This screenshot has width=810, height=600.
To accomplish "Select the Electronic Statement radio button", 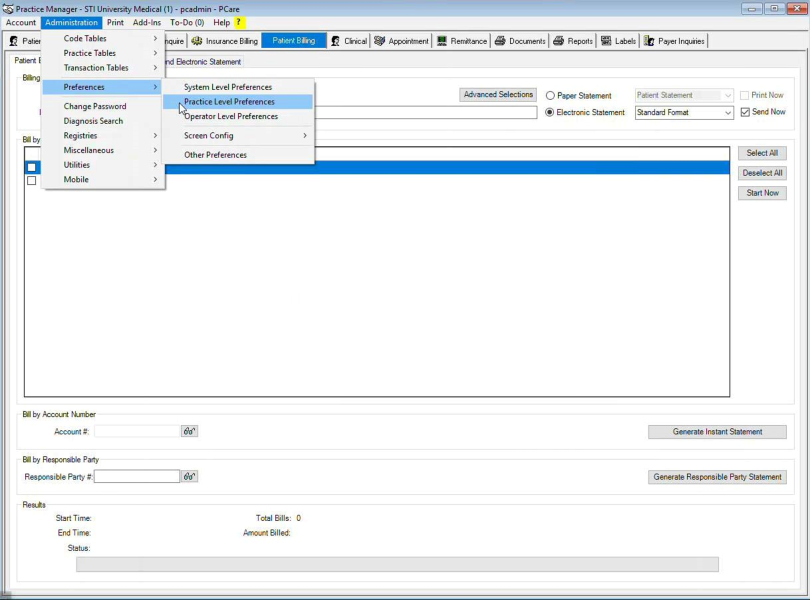I will (x=550, y=113).
